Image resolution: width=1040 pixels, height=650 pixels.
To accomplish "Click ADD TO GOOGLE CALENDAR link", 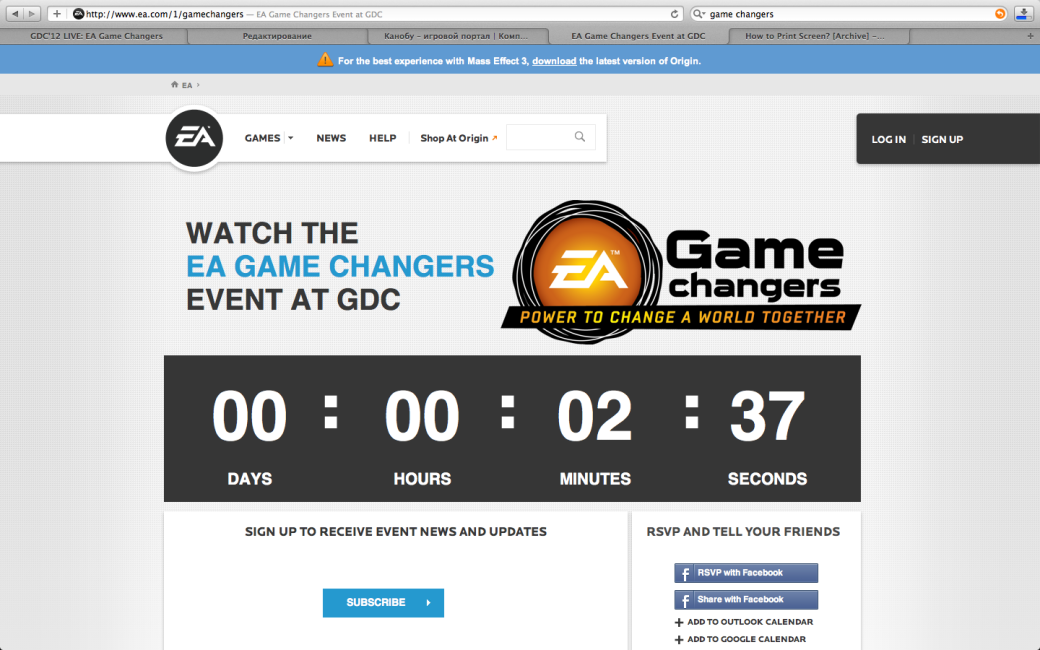I will point(746,639).
